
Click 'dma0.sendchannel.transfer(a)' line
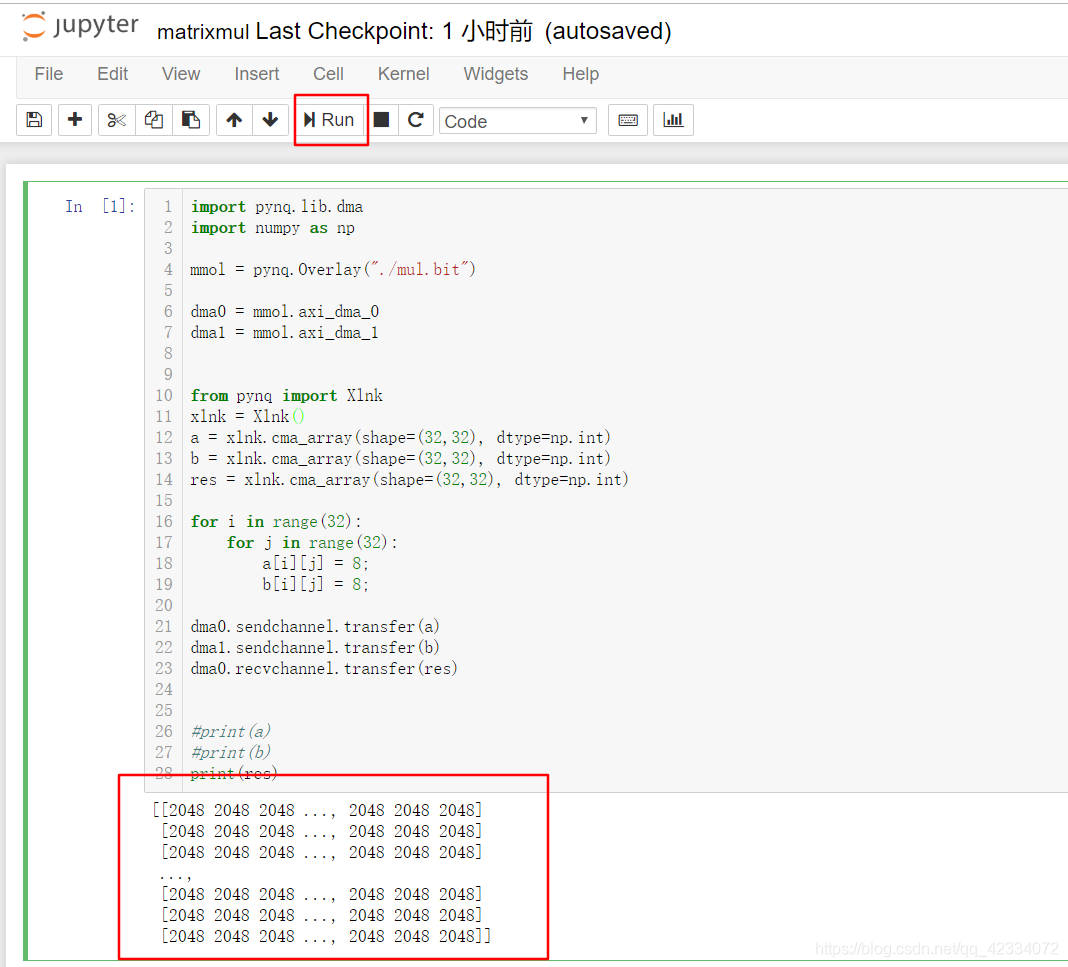tap(315, 627)
